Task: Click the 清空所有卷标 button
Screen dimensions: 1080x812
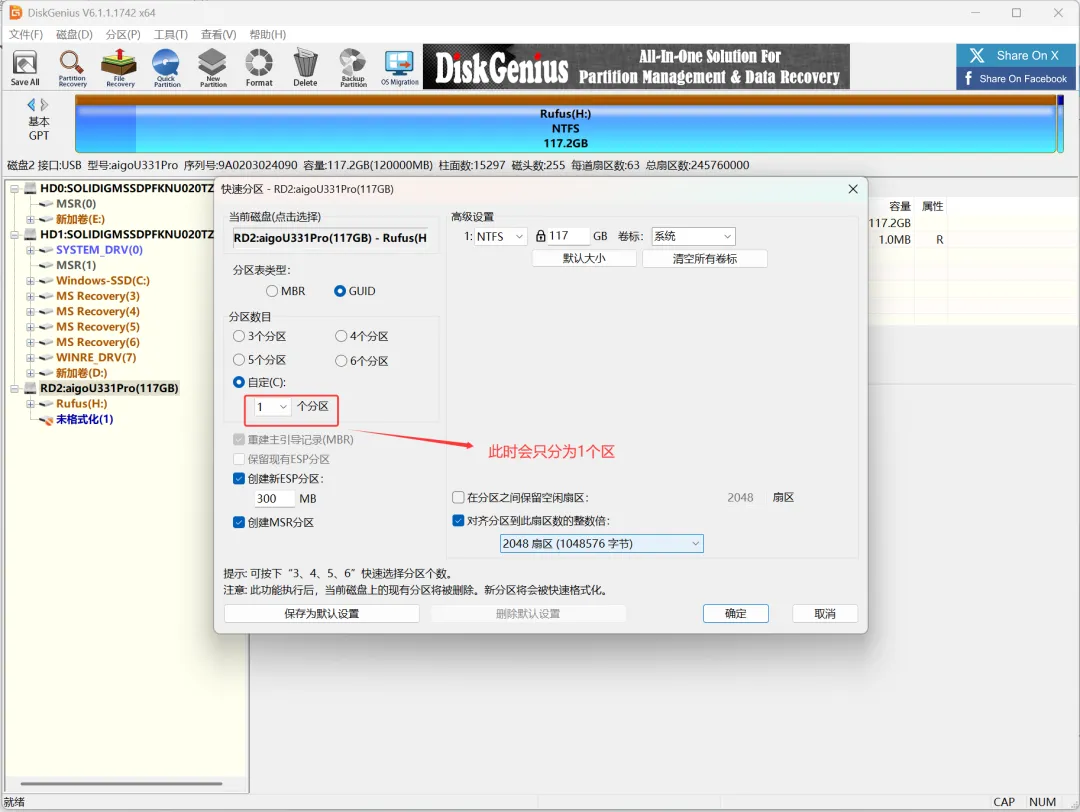Action: [x=705, y=258]
